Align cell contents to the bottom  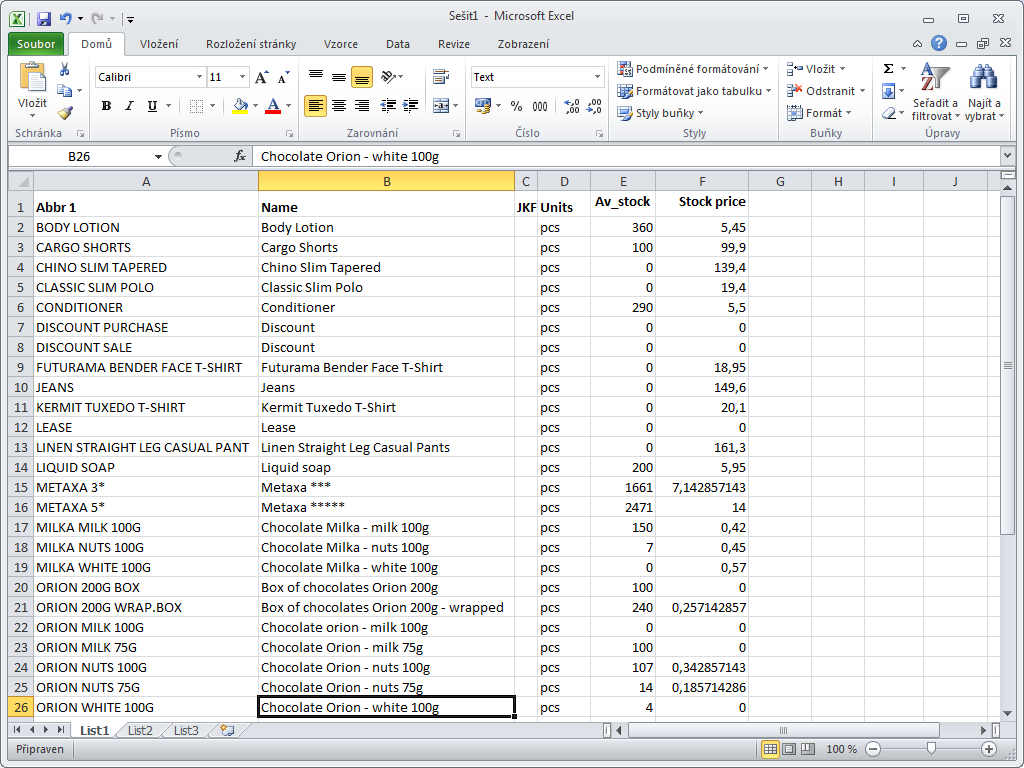pyautogui.click(x=362, y=77)
